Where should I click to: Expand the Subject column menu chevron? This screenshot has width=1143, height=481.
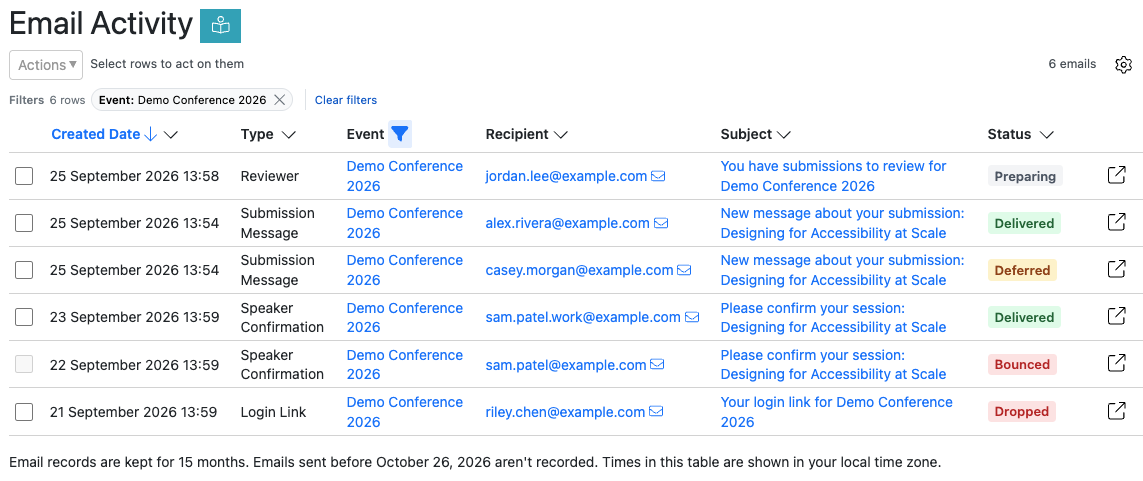pyautogui.click(x=784, y=135)
